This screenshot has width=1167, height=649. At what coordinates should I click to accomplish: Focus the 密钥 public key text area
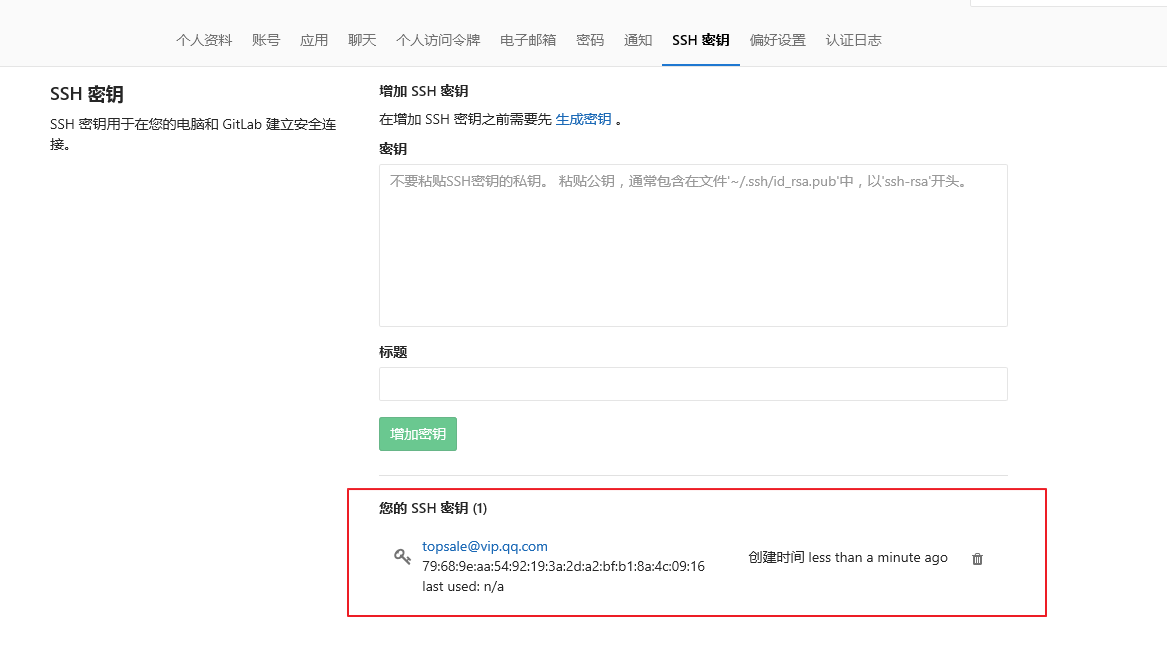click(692, 245)
